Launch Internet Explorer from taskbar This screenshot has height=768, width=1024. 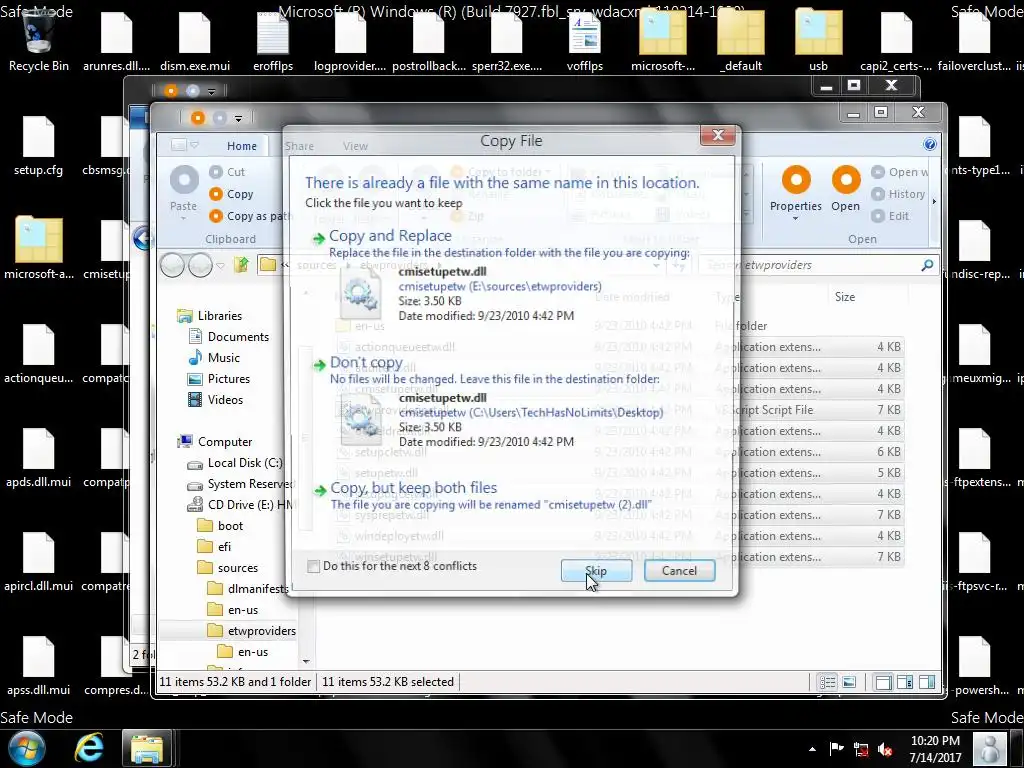click(x=89, y=748)
